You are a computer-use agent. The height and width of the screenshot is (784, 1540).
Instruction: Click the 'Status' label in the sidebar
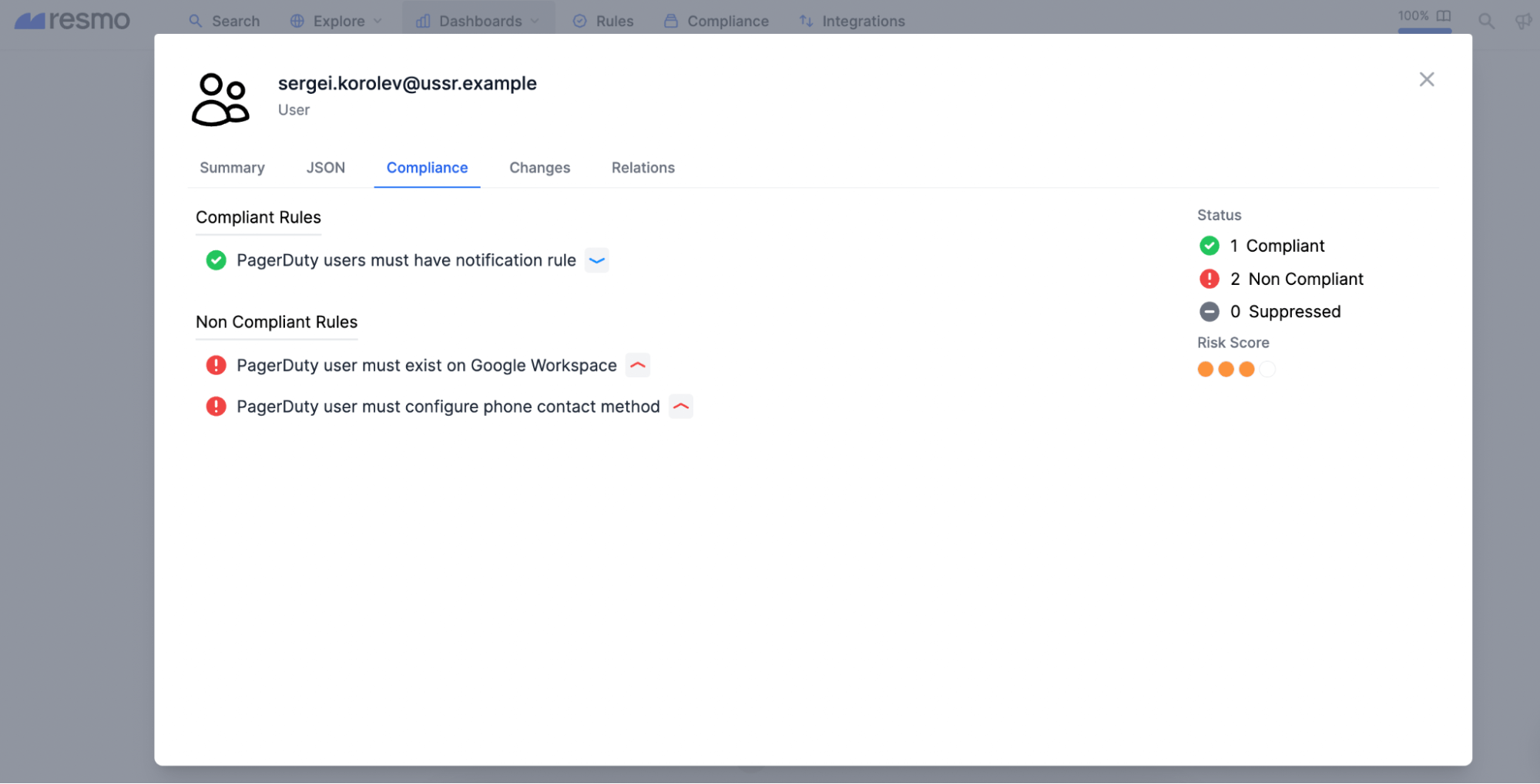click(1219, 215)
